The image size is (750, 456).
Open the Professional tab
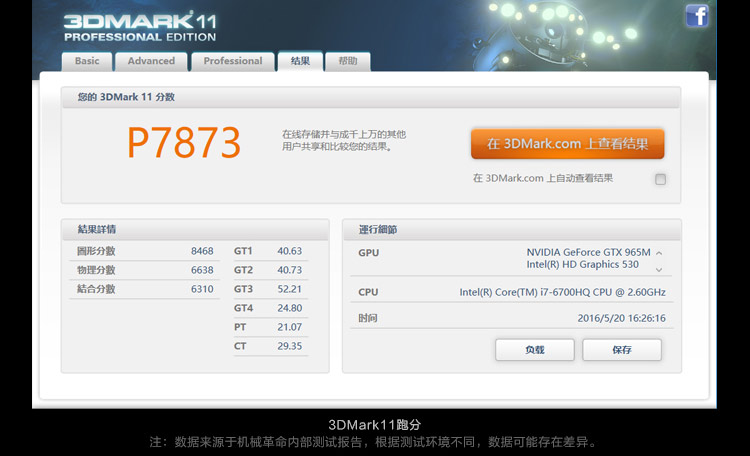[x=233, y=61]
